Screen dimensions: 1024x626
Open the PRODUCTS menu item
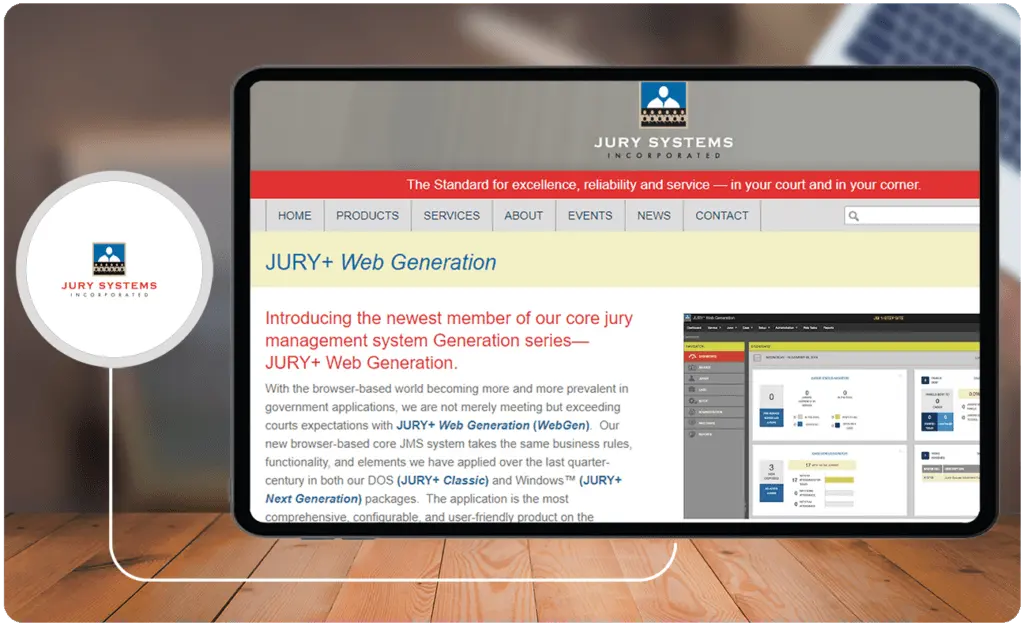click(x=367, y=215)
